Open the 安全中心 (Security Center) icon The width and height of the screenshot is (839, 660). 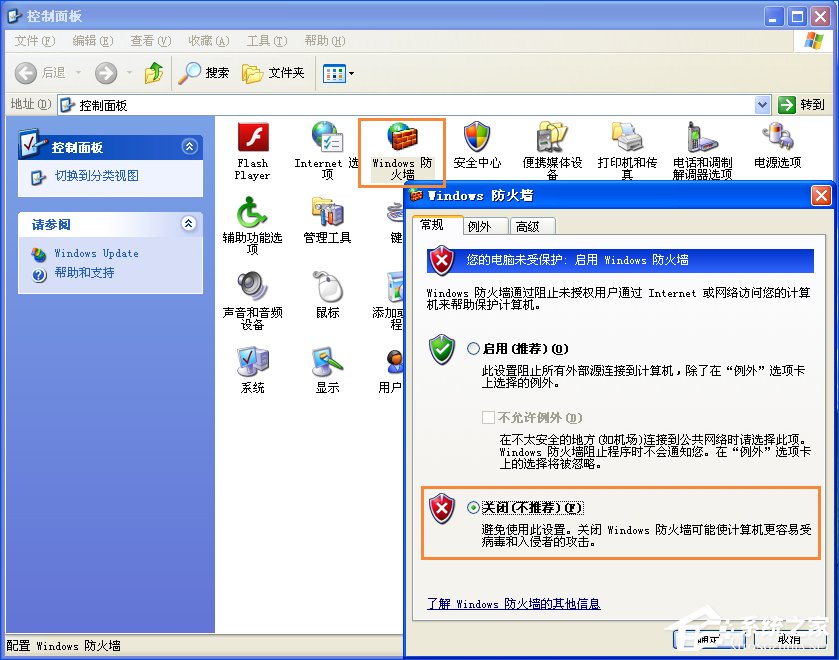(477, 145)
